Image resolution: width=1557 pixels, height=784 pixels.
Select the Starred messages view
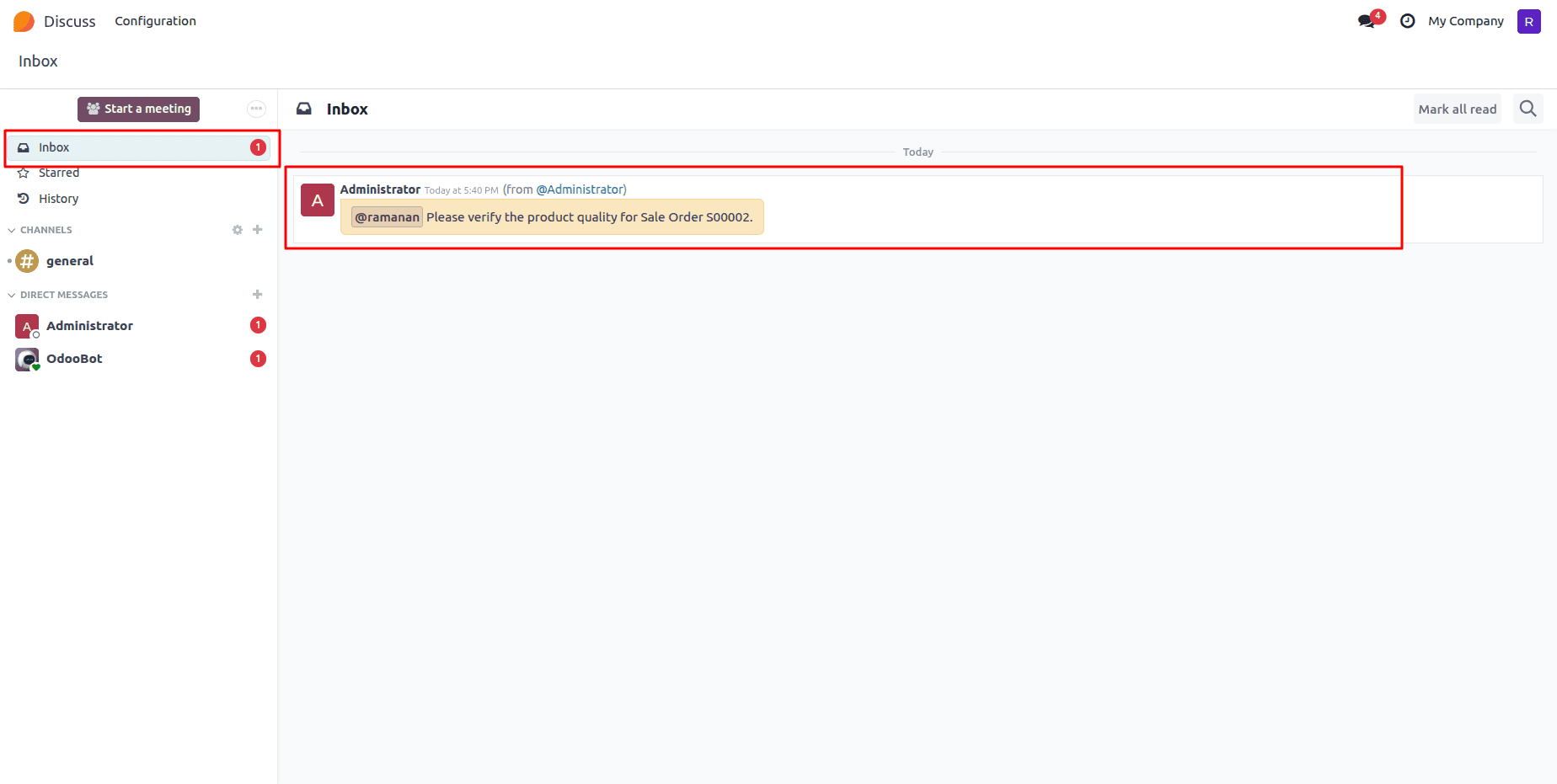(x=59, y=173)
